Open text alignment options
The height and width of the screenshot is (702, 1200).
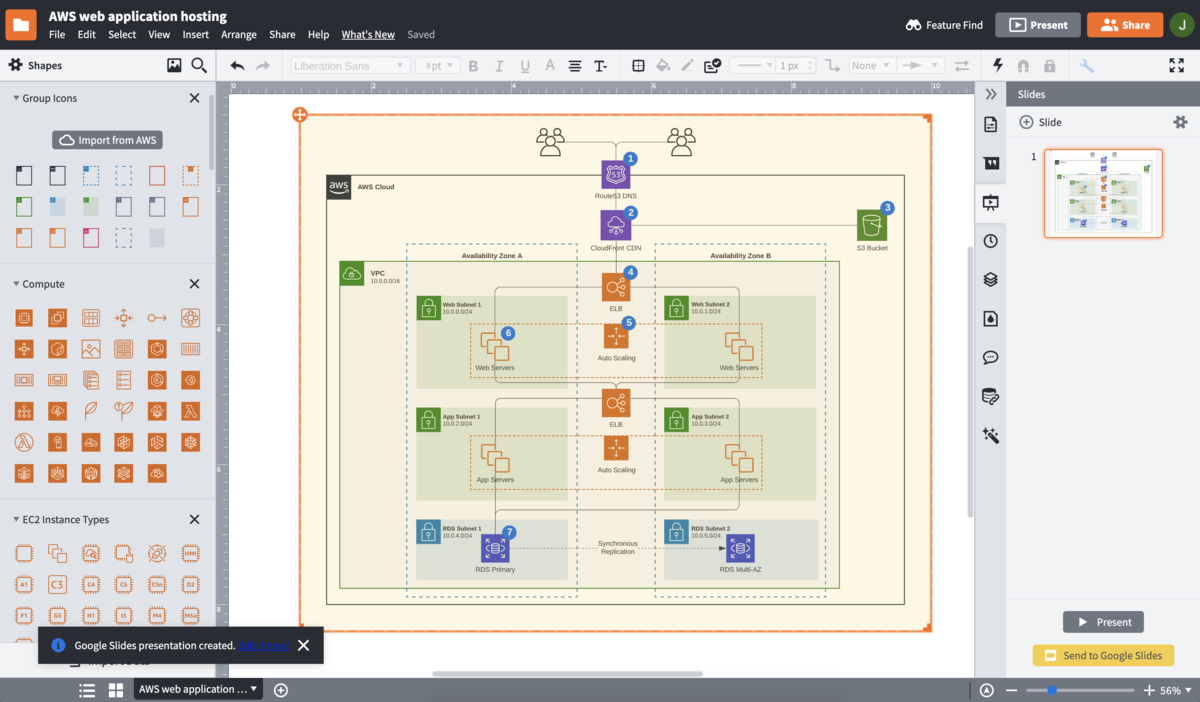click(575, 66)
